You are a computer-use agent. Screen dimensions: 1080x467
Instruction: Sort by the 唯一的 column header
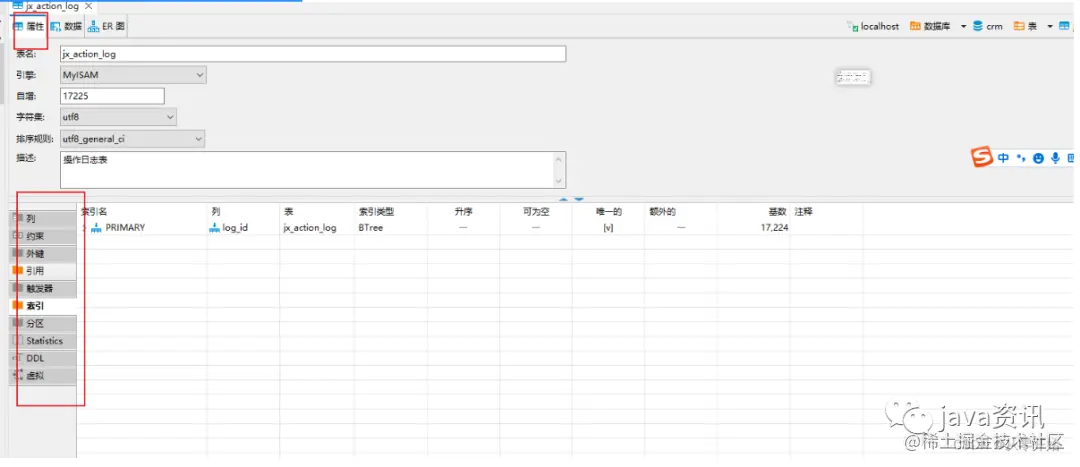click(x=609, y=211)
